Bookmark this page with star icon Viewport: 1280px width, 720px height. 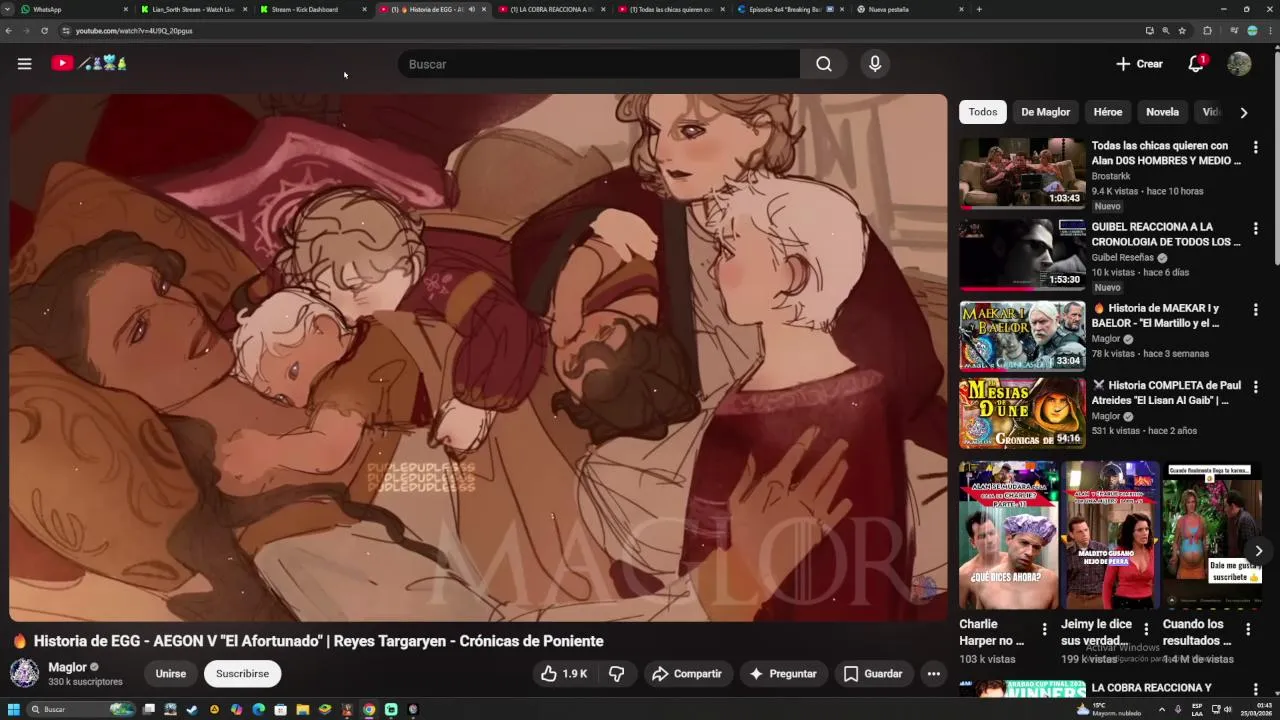[1182, 31]
